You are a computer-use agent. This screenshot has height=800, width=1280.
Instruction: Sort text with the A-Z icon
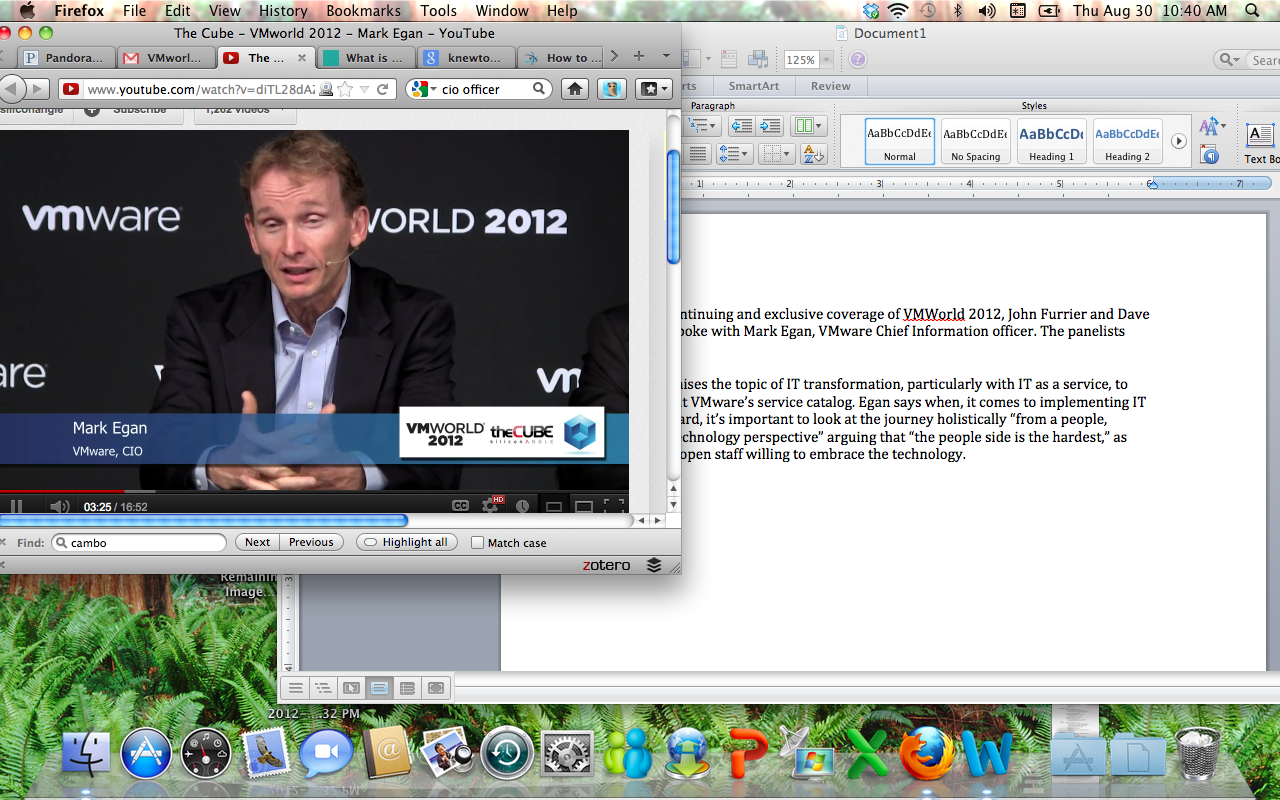coord(813,154)
